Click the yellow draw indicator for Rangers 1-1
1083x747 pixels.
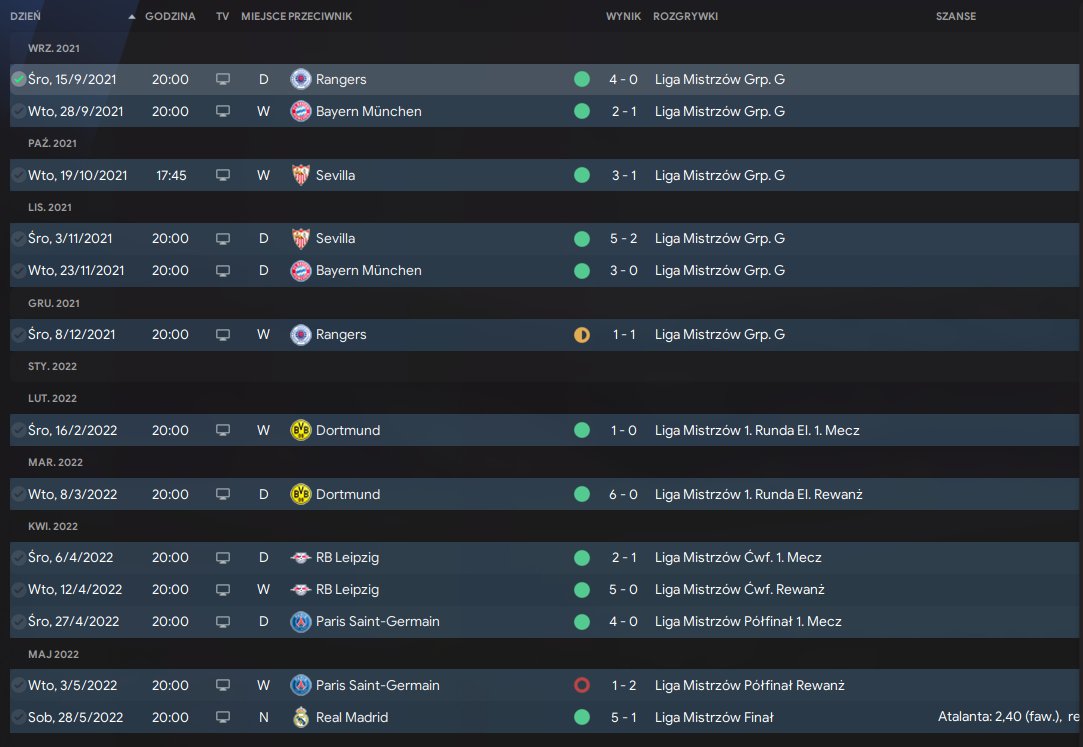(x=582, y=334)
